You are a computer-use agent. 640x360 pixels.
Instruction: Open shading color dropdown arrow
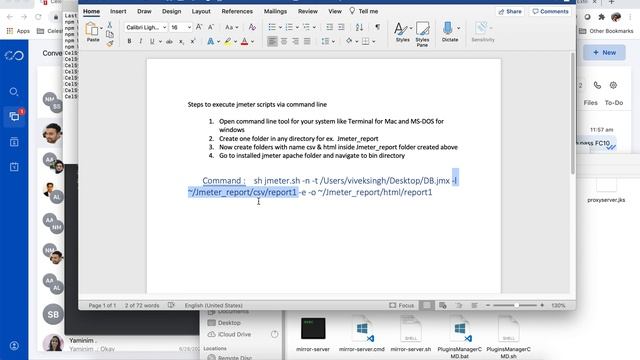click(x=357, y=41)
